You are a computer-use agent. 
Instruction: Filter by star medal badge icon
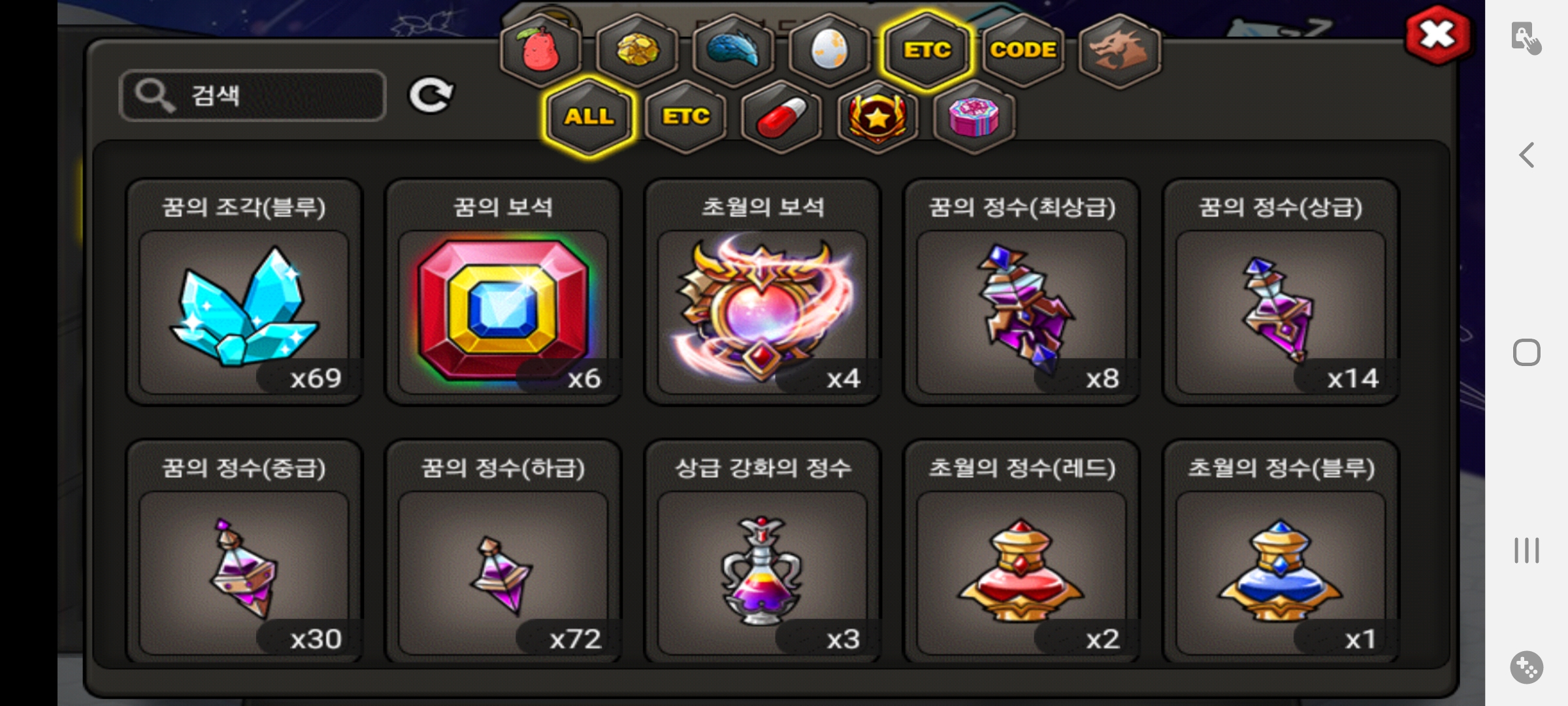(878, 118)
